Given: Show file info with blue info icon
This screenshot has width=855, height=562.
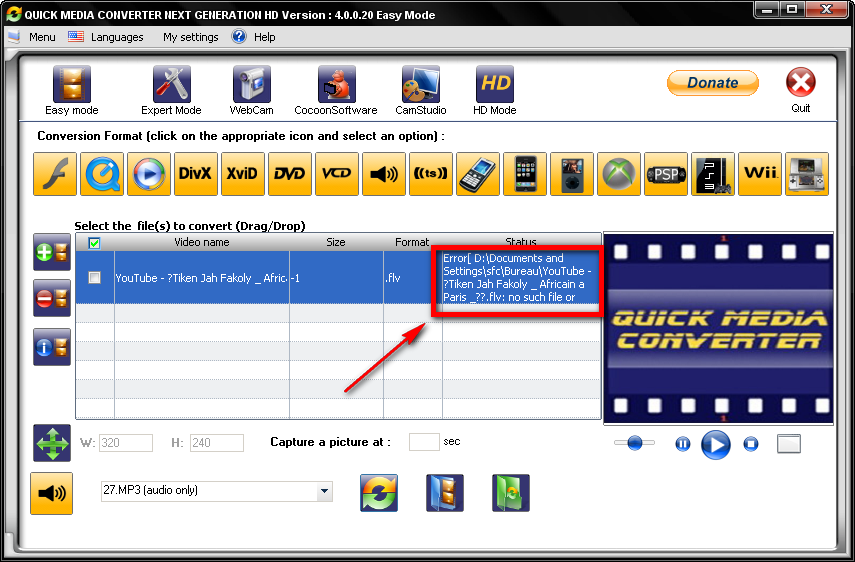Looking at the screenshot, I should tap(52, 347).
